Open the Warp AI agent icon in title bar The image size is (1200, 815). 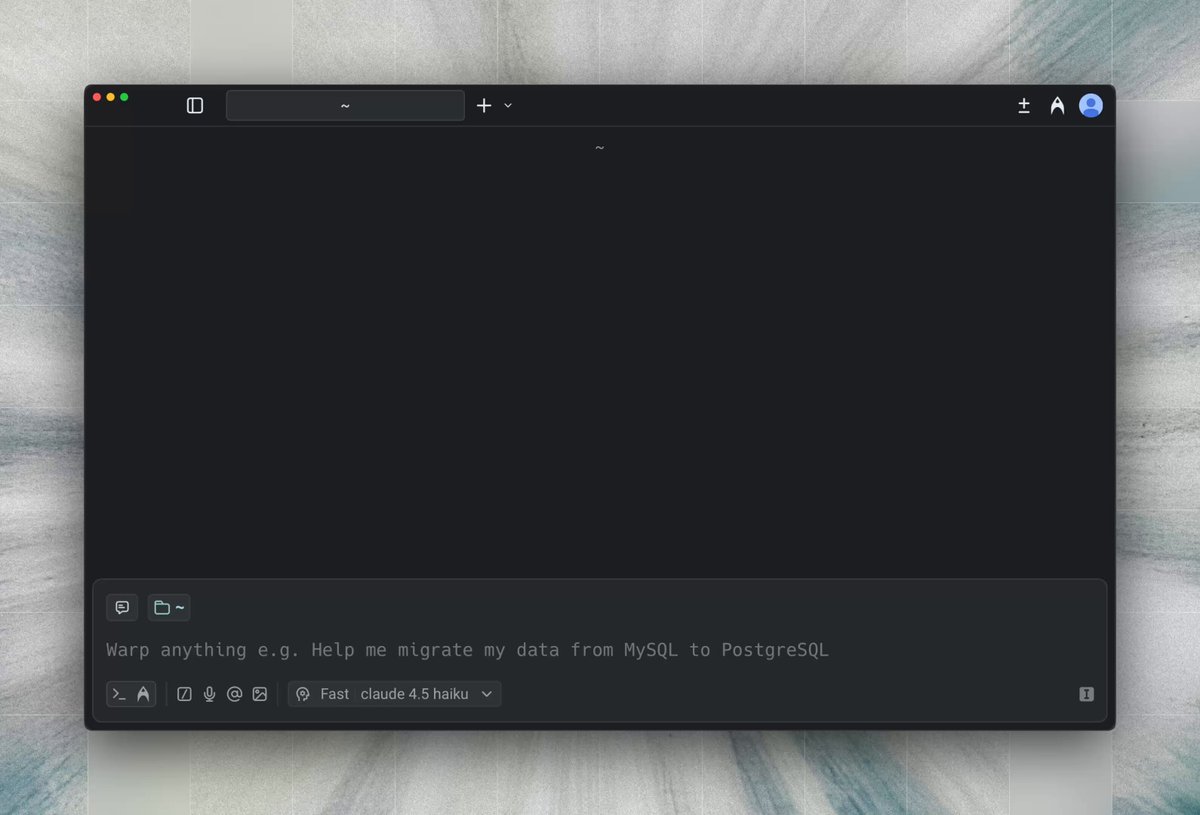click(1057, 105)
